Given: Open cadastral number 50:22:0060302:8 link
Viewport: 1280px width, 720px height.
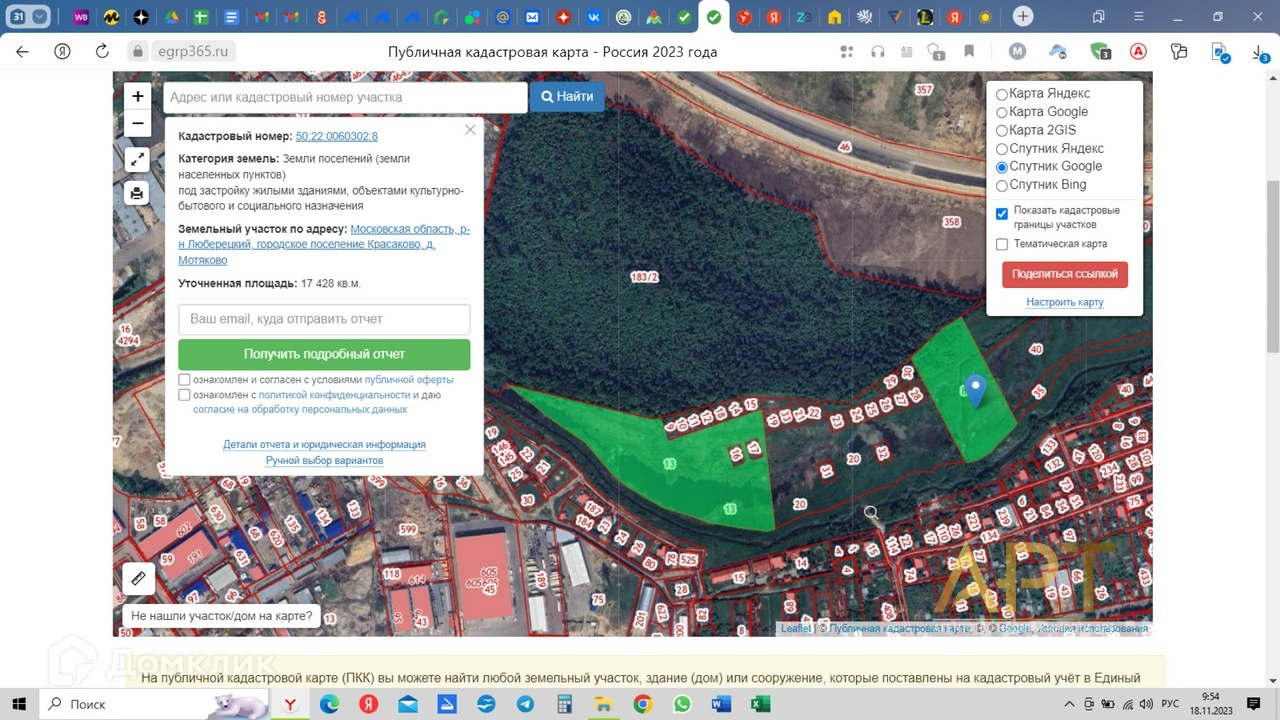Looking at the screenshot, I should click(336, 136).
